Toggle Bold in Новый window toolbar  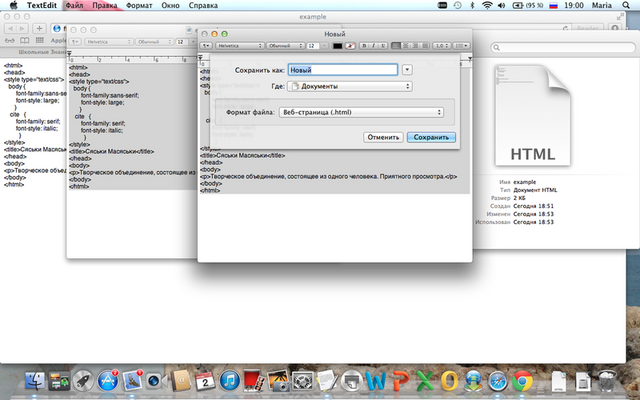[364, 46]
